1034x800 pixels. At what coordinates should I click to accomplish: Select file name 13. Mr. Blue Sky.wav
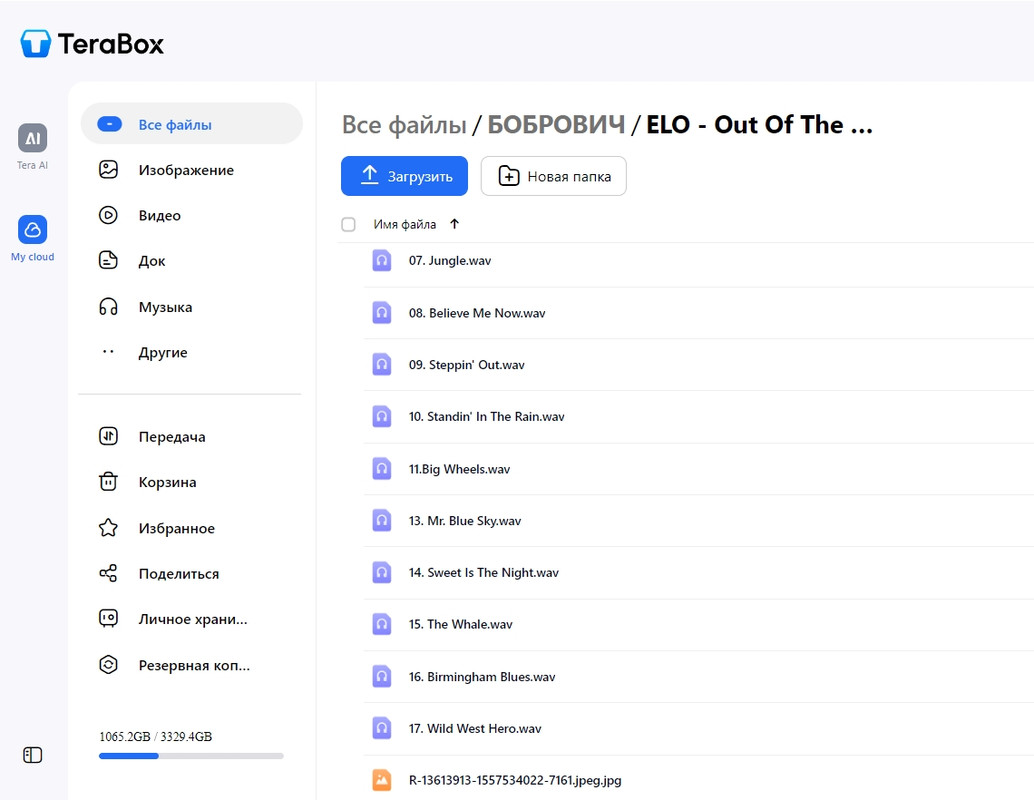(465, 521)
